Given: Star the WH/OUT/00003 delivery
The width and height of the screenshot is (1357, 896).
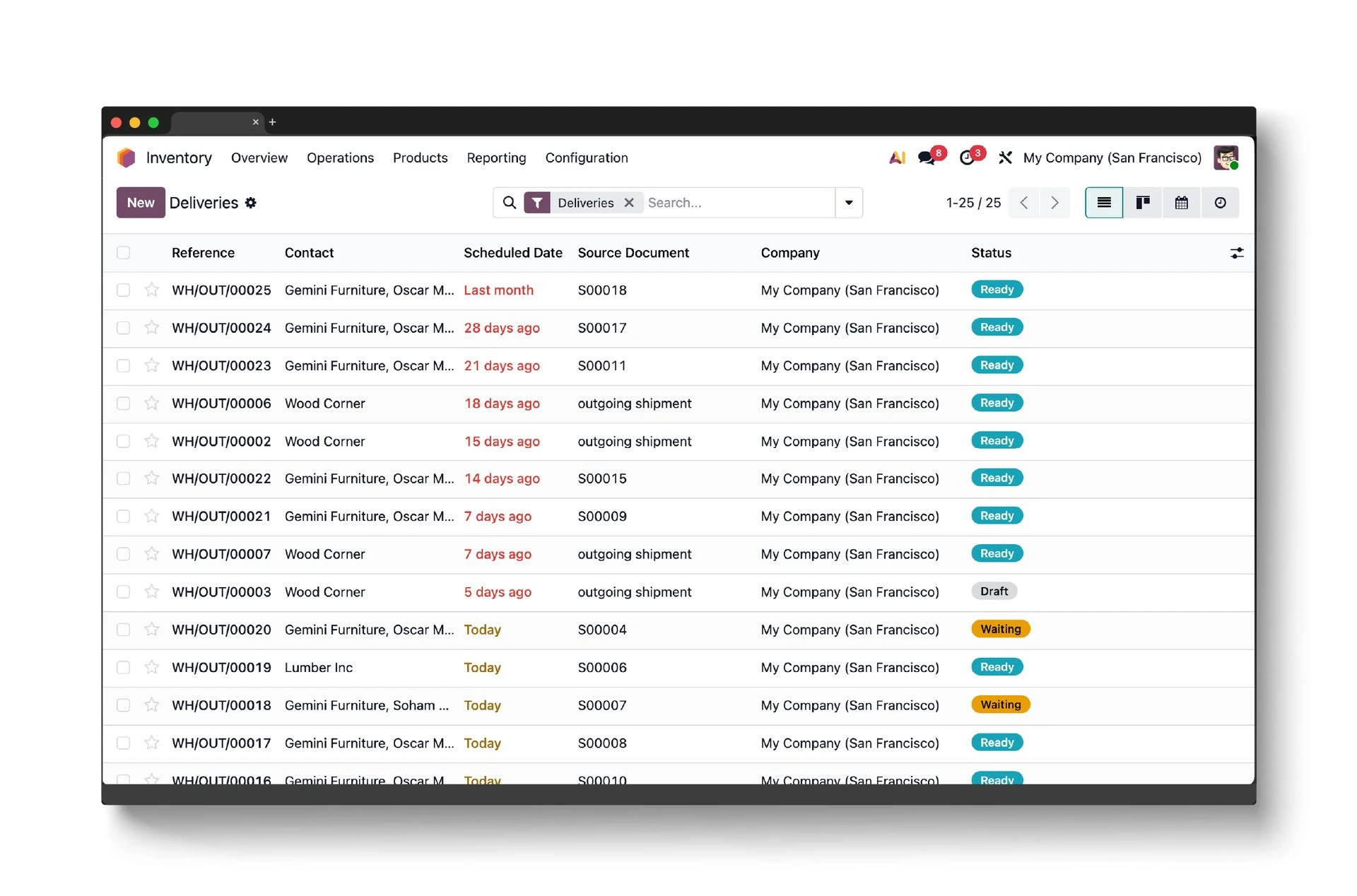Looking at the screenshot, I should coord(151,591).
